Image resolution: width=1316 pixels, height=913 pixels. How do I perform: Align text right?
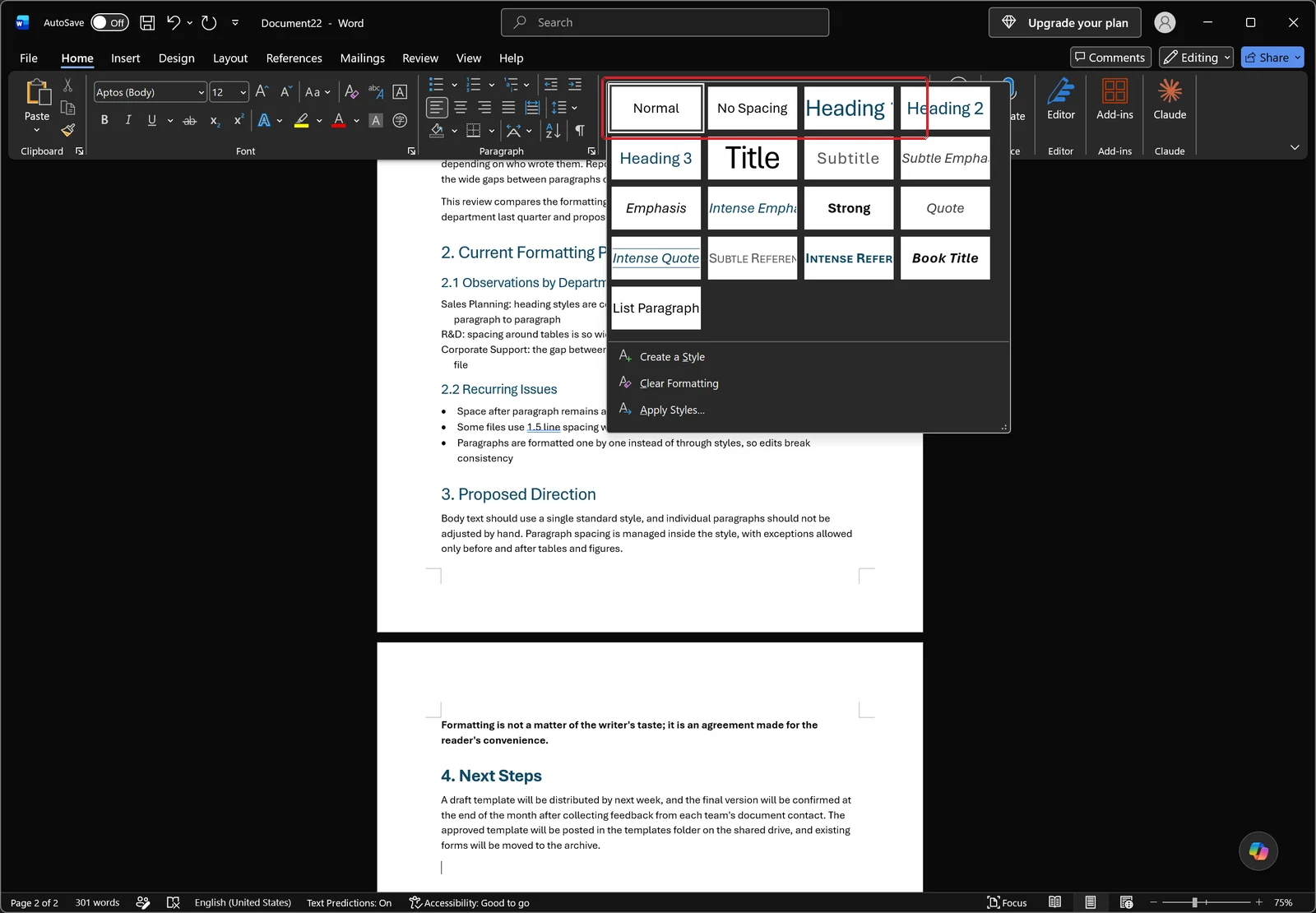[x=484, y=107]
